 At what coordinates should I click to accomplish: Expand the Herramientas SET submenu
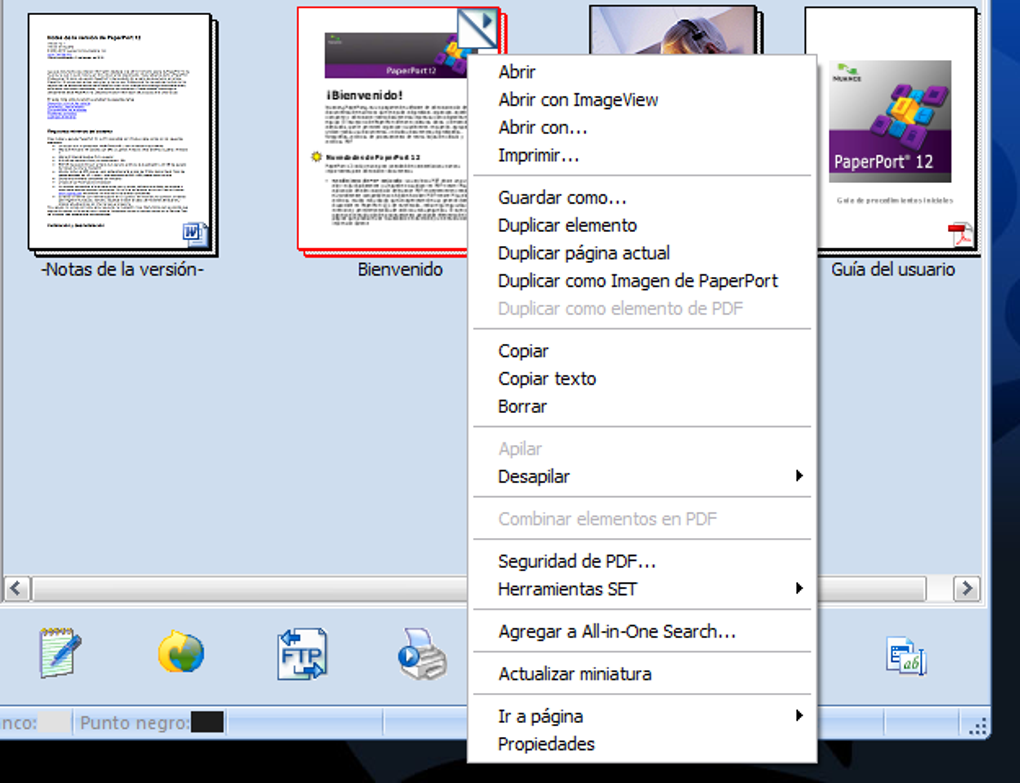pyautogui.click(x=642, y=589)
